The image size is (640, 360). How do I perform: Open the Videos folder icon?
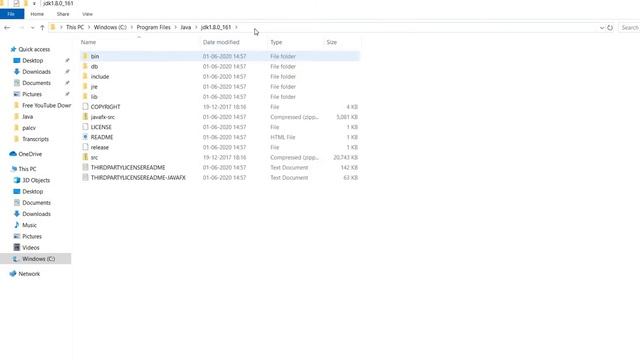(x=16, y=247)
